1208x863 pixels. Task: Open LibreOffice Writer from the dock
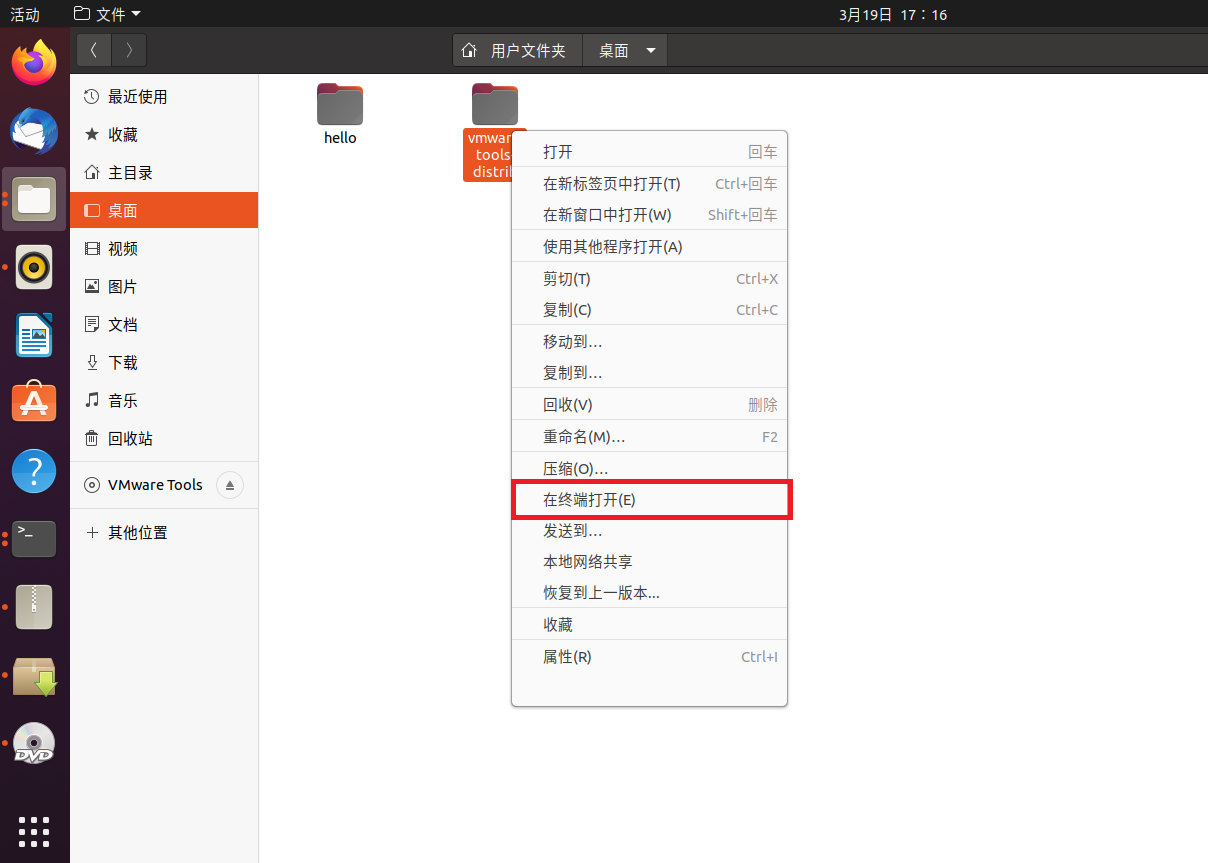tap(34, 335)
